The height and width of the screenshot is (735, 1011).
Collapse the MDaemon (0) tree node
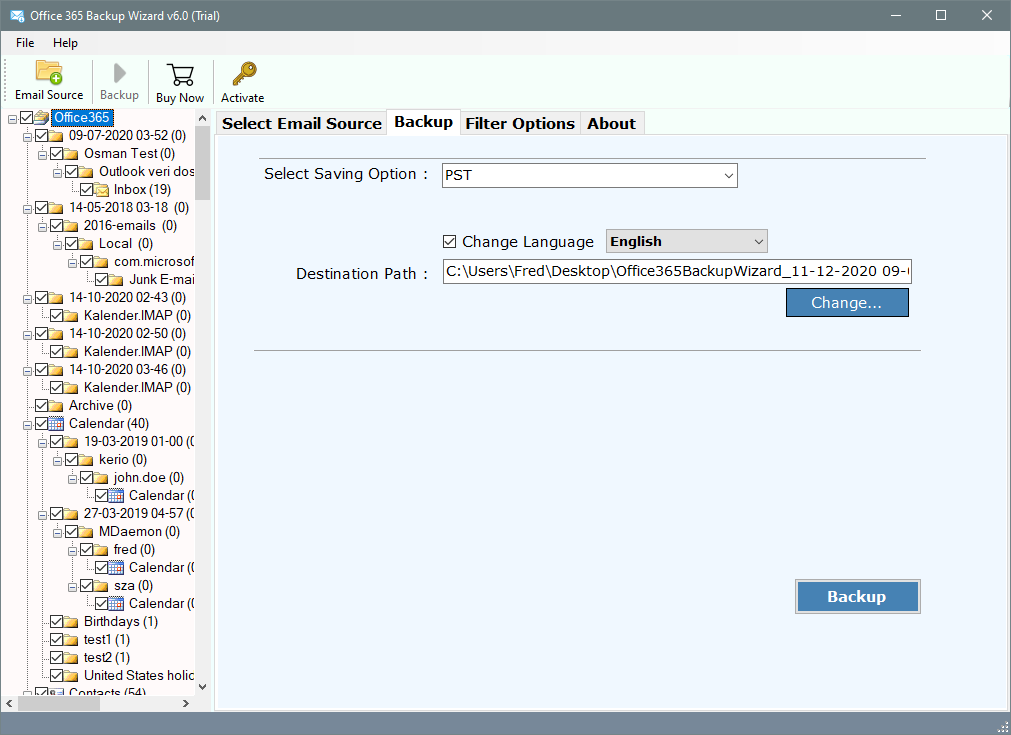point(57,533)
